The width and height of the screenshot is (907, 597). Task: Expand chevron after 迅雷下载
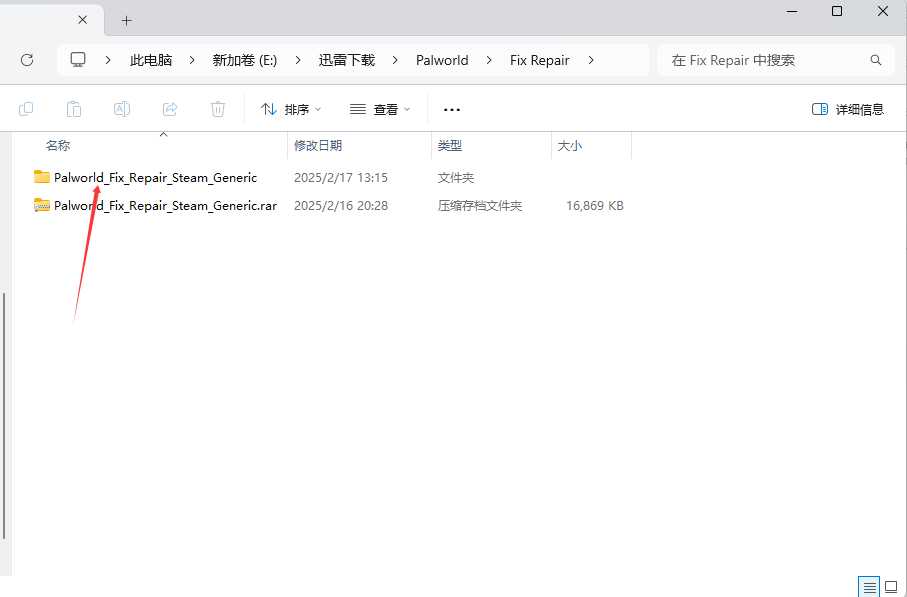395,60
